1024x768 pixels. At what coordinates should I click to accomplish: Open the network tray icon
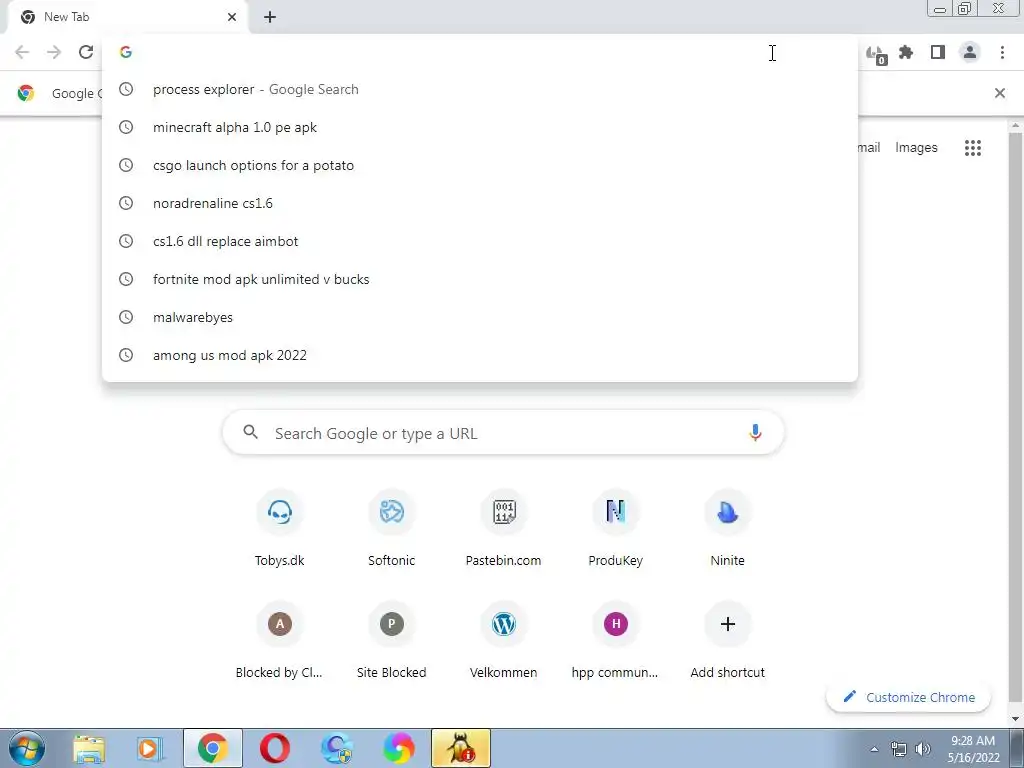[899, 749]
